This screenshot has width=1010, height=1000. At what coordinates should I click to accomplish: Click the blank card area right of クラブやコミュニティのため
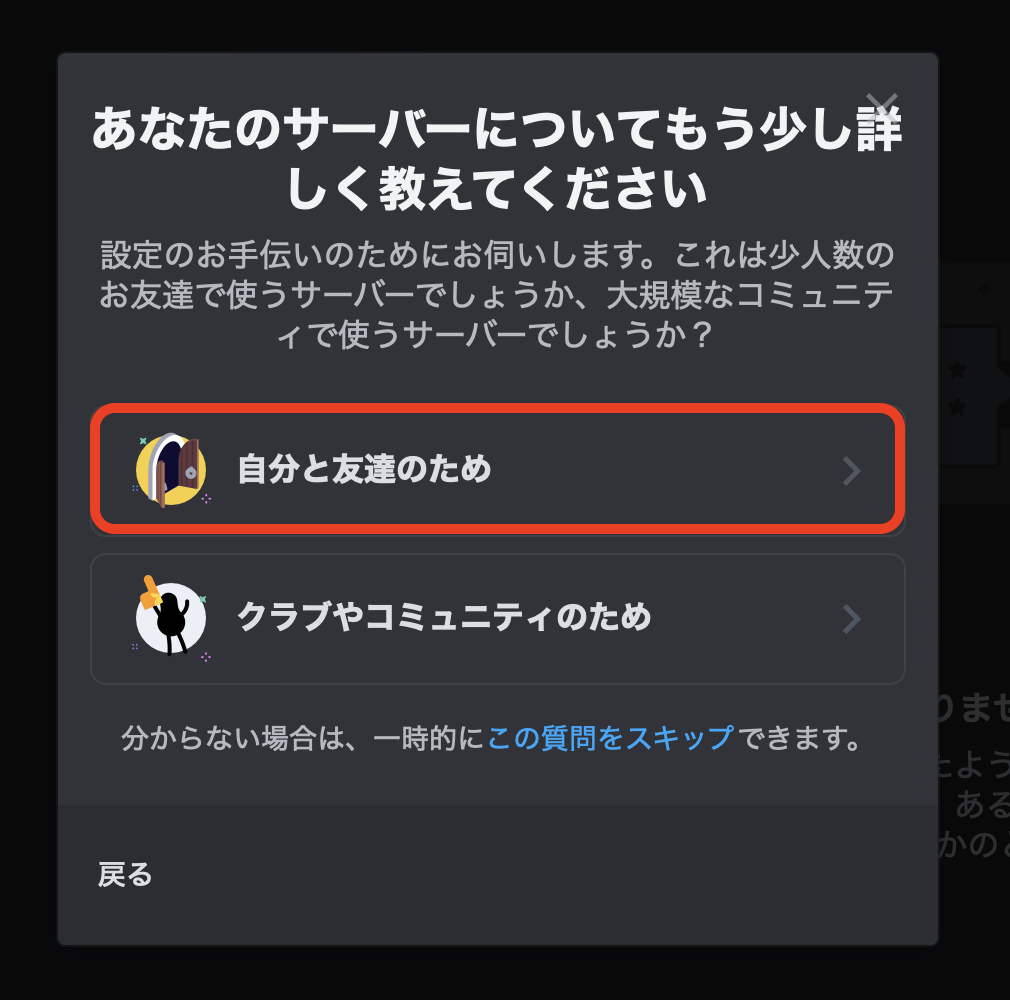(747, 617)
